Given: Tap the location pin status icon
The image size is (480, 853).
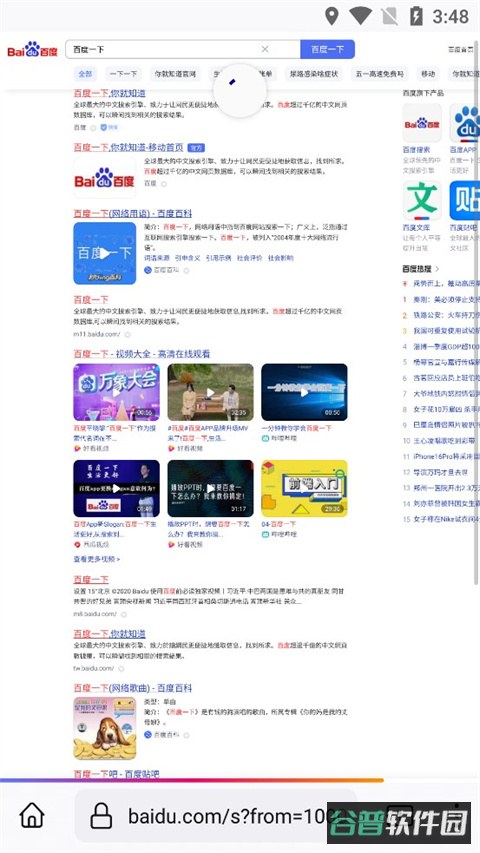Looking at the screenshot, I should pyautogui.click(x=331, y=16).
